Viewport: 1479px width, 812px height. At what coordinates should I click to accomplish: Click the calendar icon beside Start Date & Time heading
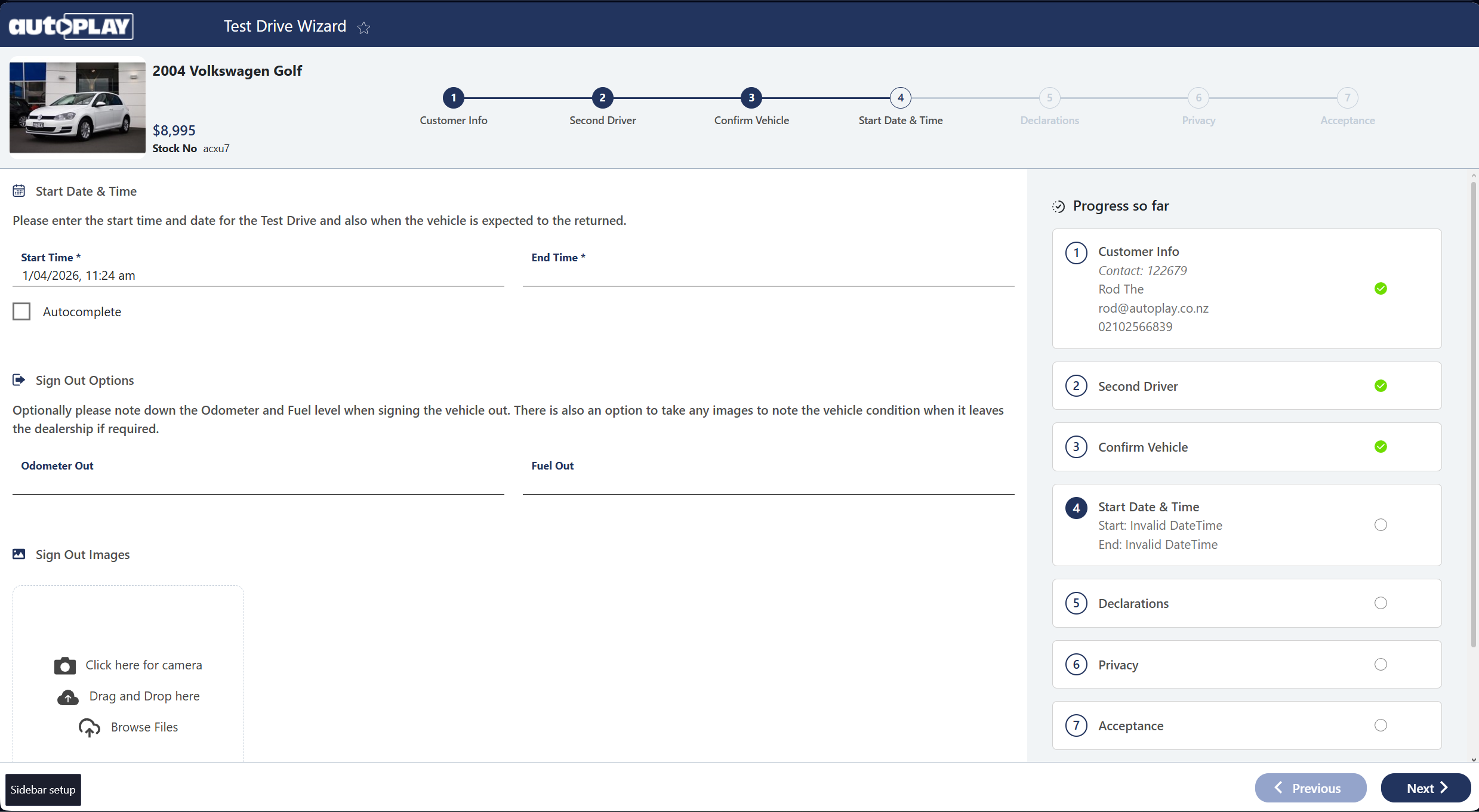coord(19,191)
